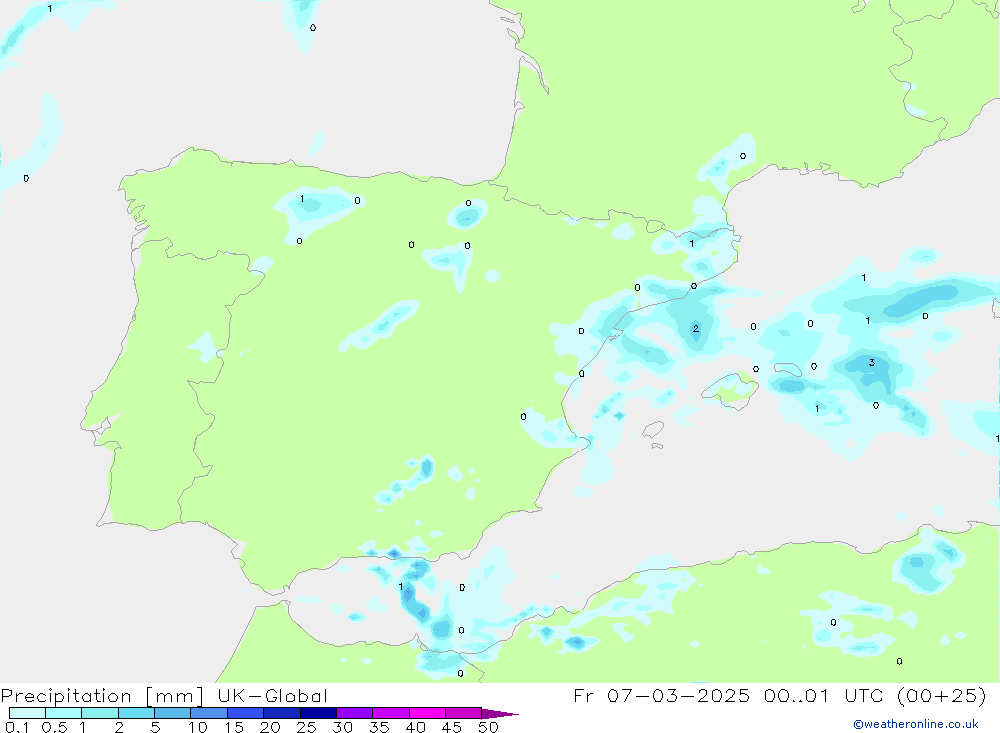Select the 25–30 mm navy legend swatch
Viewport: 1000px width, 733px height.
coord(318,713)
